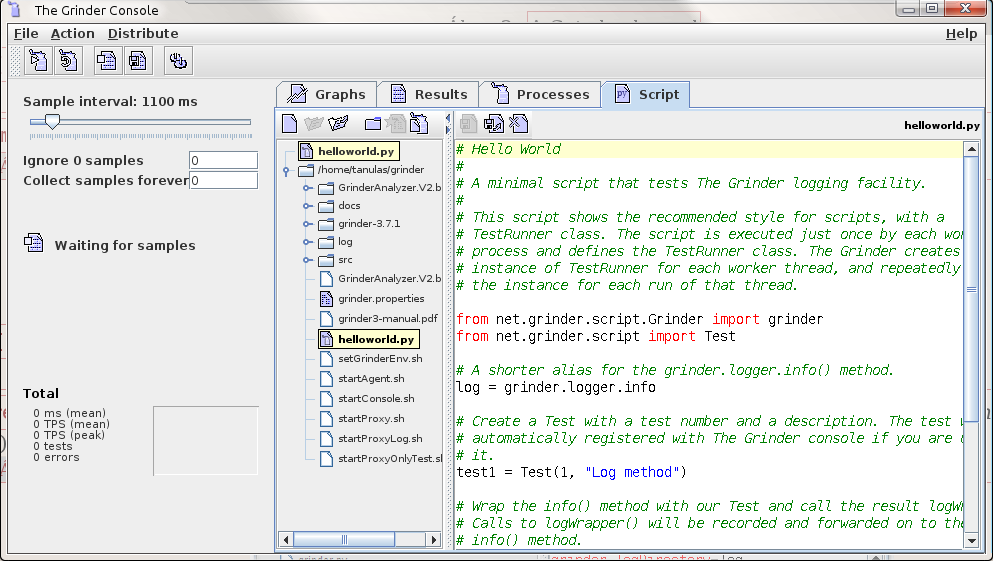993x561 pixels.
Task: Expand the grinder-3.7.1 folder node
Action: tap(307, 224)
